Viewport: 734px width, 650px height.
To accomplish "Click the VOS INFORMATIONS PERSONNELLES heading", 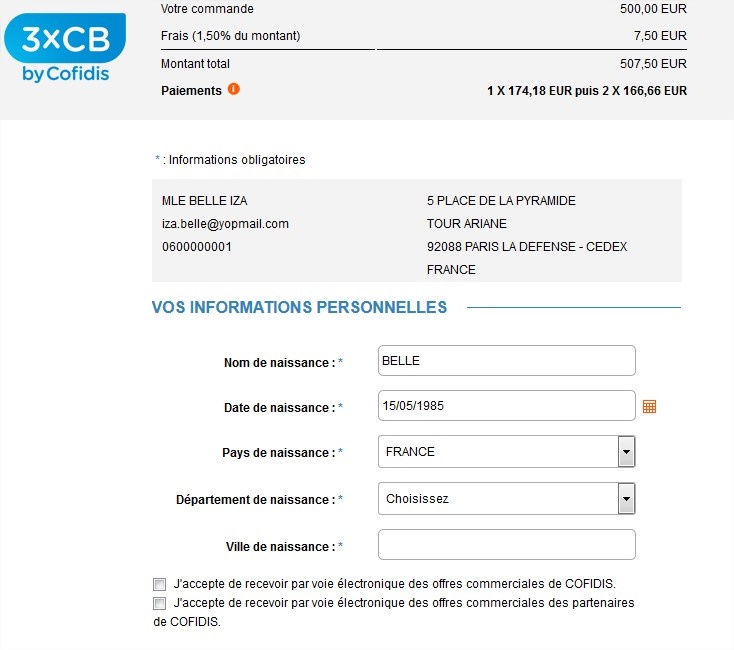I will point(300,307).
